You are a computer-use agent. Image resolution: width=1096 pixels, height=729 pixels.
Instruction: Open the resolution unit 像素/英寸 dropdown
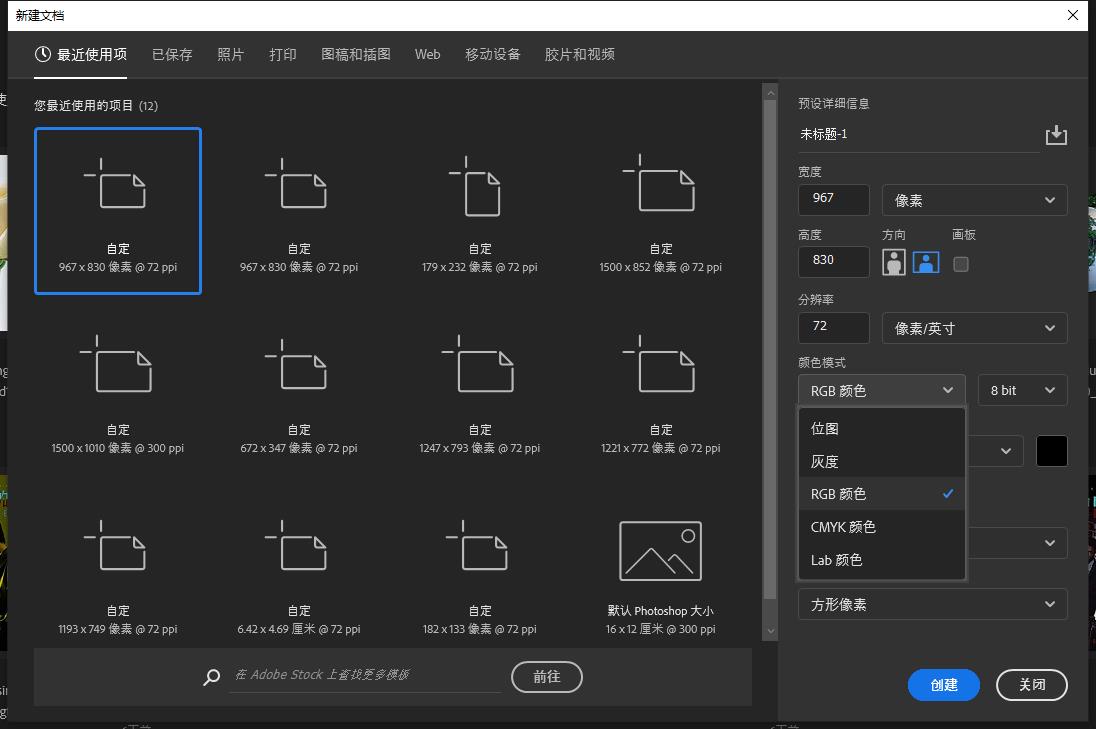coord(974,328)
